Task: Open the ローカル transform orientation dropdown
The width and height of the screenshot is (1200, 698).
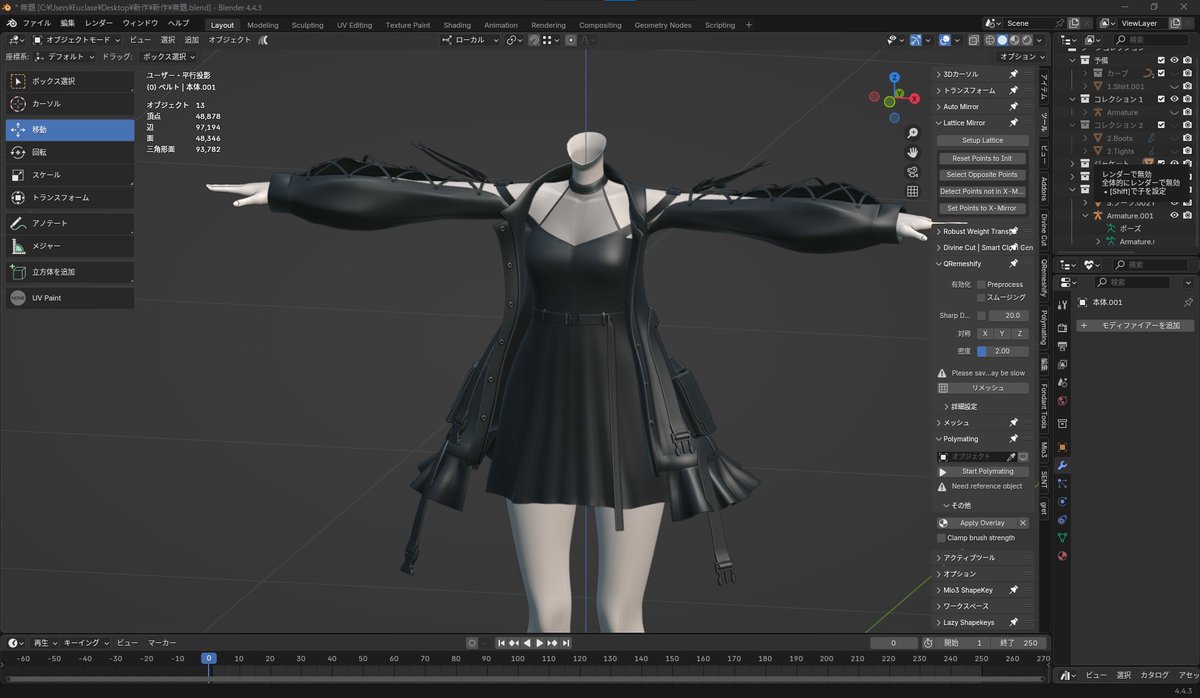Action: 471,40
